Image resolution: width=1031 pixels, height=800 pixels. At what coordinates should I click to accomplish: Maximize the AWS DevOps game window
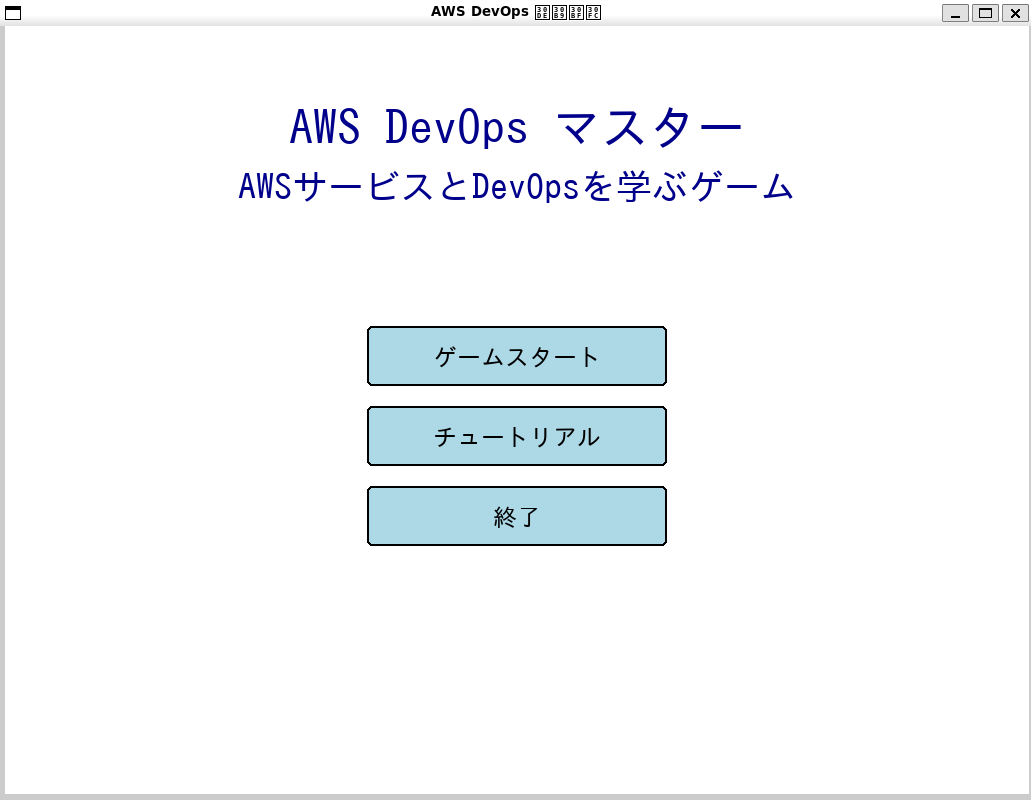pyautogui.click(x=986, y=13)
